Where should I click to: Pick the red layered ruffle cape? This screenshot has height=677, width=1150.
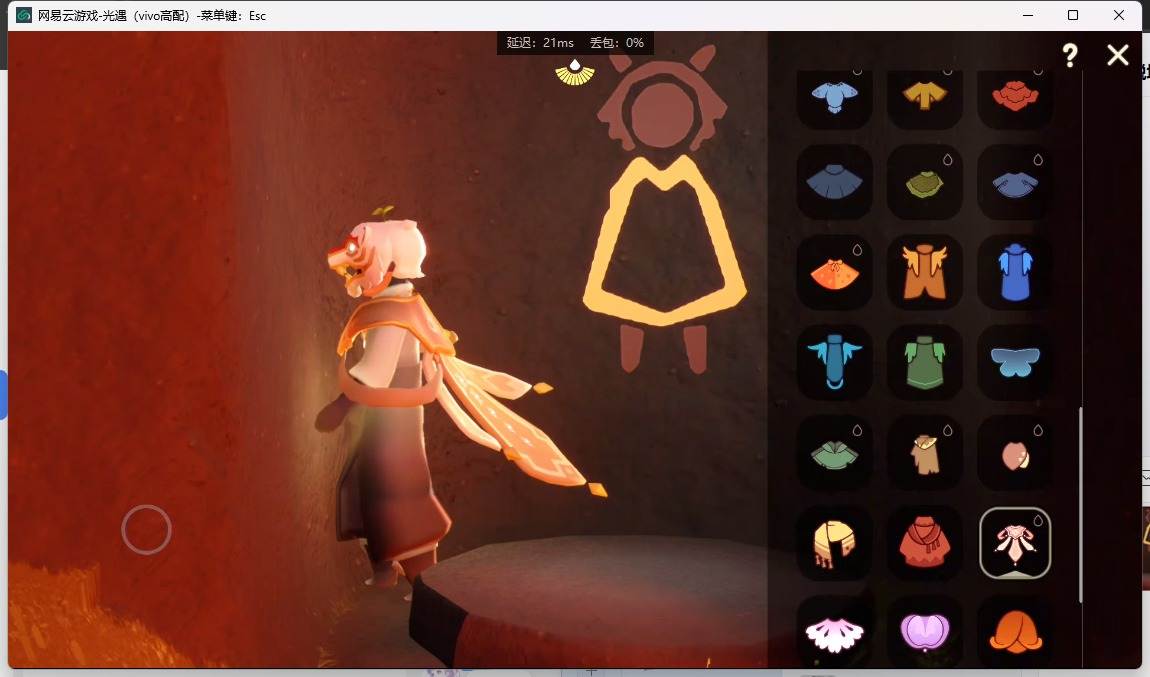1015,96
